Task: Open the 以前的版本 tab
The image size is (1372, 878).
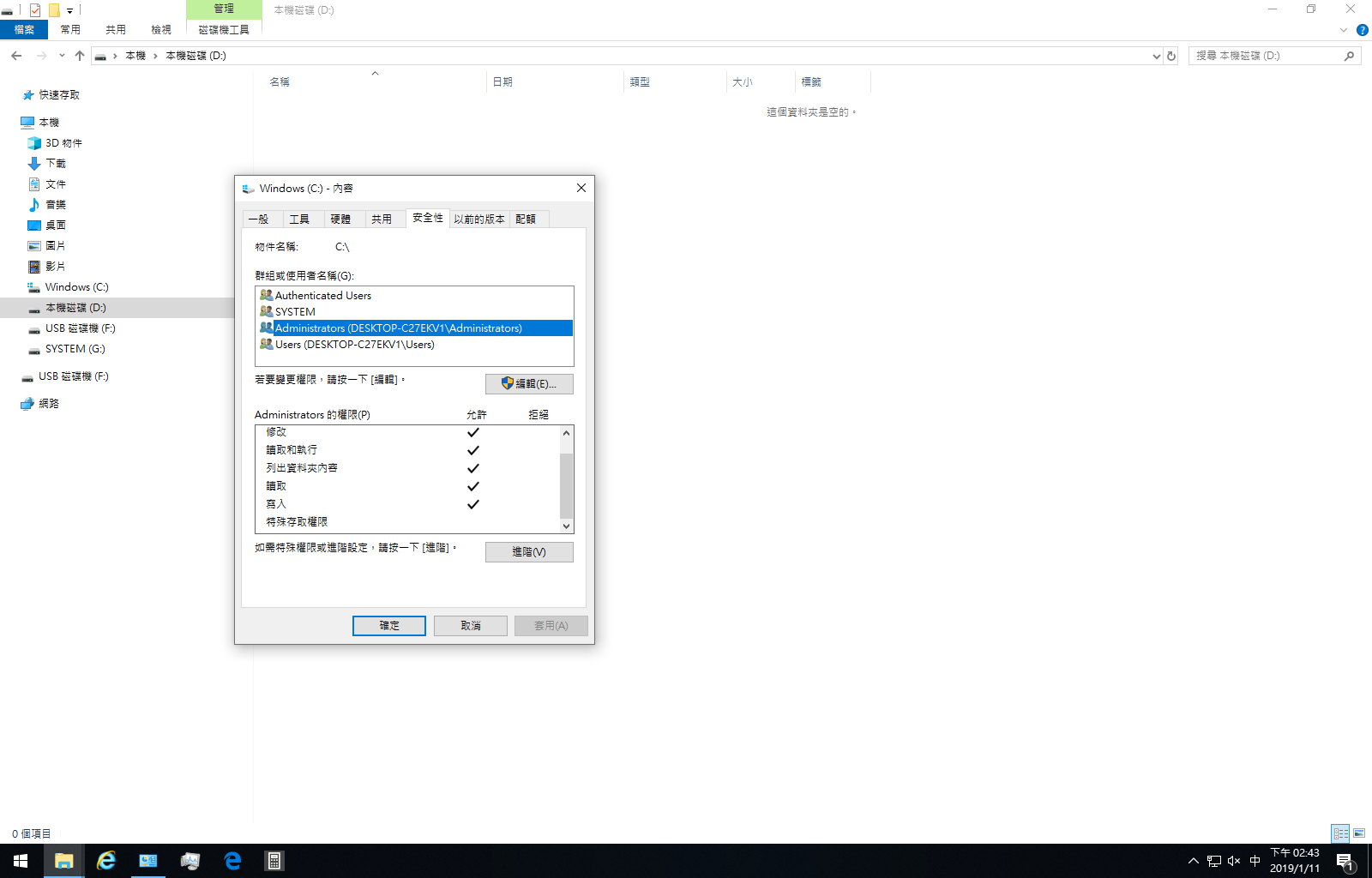Action: 479,219
